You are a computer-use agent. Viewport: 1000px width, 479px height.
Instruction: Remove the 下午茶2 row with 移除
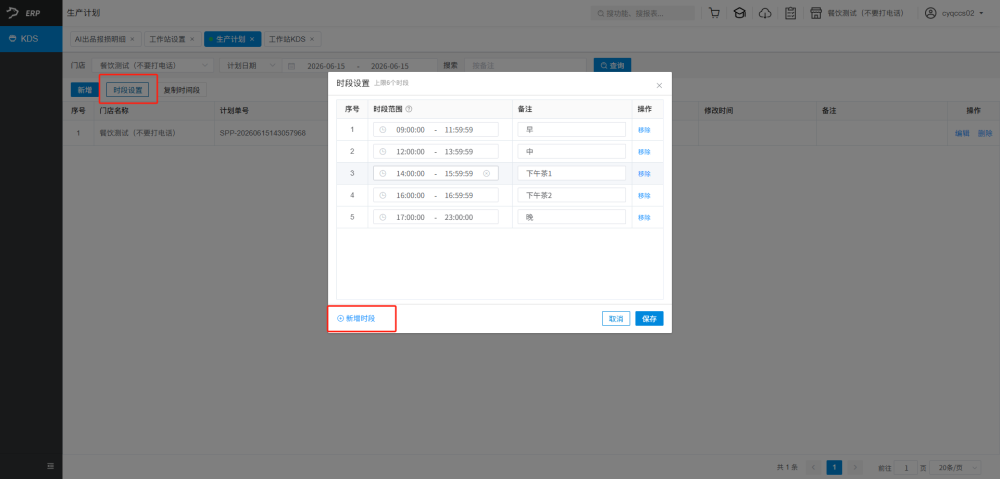(x=644, y=196)
